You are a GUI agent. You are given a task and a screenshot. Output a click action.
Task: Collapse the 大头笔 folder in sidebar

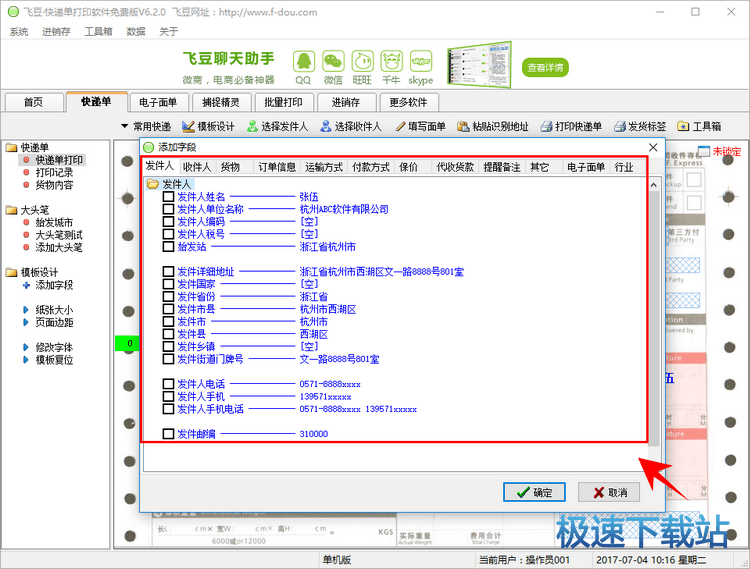coord(11,210)
